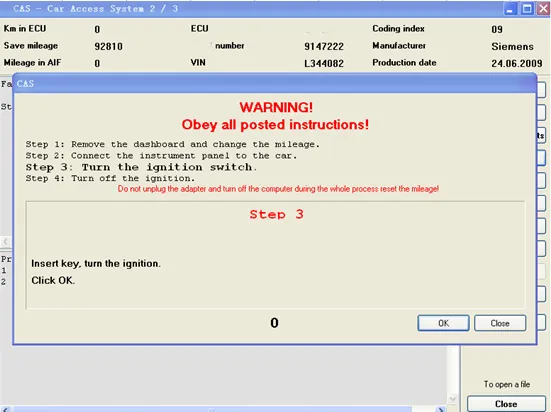551x412 pixels.
Task: Click the 'Step 3: Turn the ignition switch' line
Action: (x=141, y=167)
